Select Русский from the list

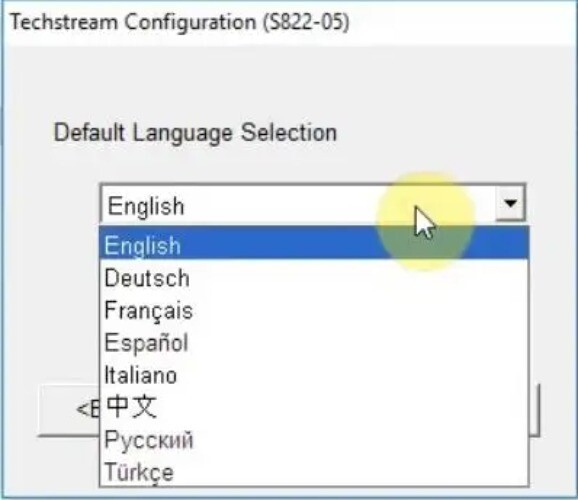(314, 440)
